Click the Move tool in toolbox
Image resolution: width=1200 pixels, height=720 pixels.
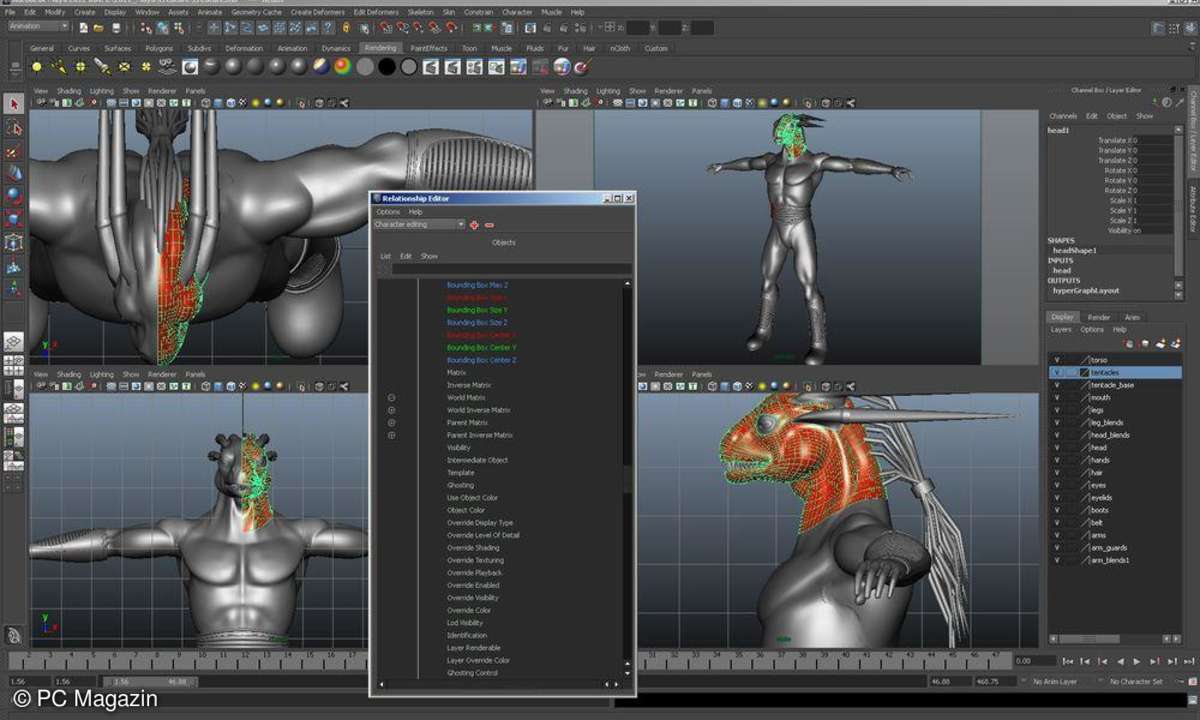coord(13,172)
